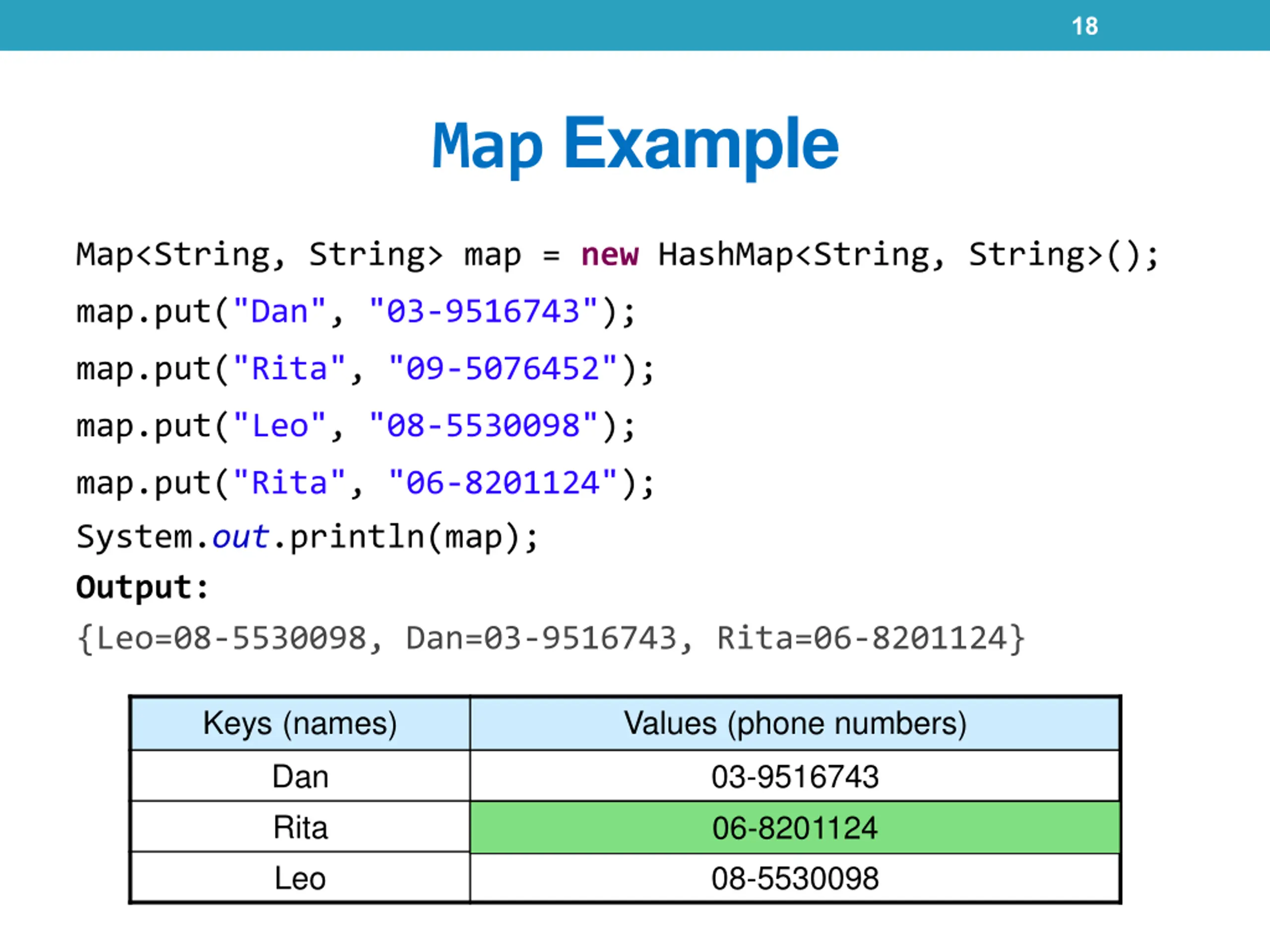Click the 08-5530098 table cell
The image size is (1270, 952).
(x=795, y=878)
